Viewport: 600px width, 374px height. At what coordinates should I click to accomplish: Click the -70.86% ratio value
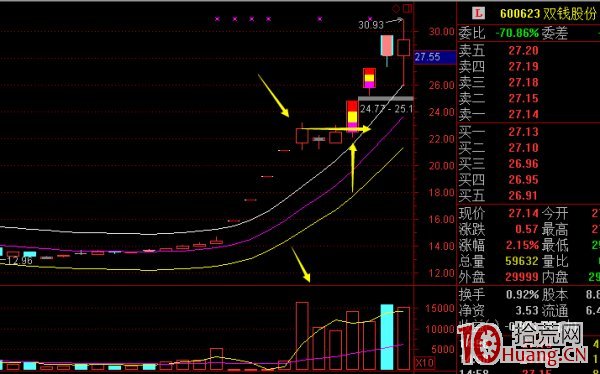(517, 34)
